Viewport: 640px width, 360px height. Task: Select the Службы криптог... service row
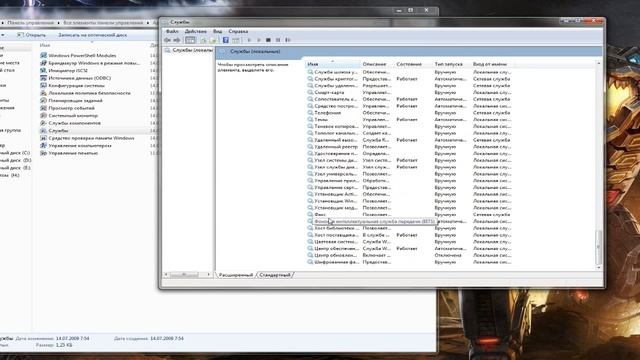coord(409,79)
